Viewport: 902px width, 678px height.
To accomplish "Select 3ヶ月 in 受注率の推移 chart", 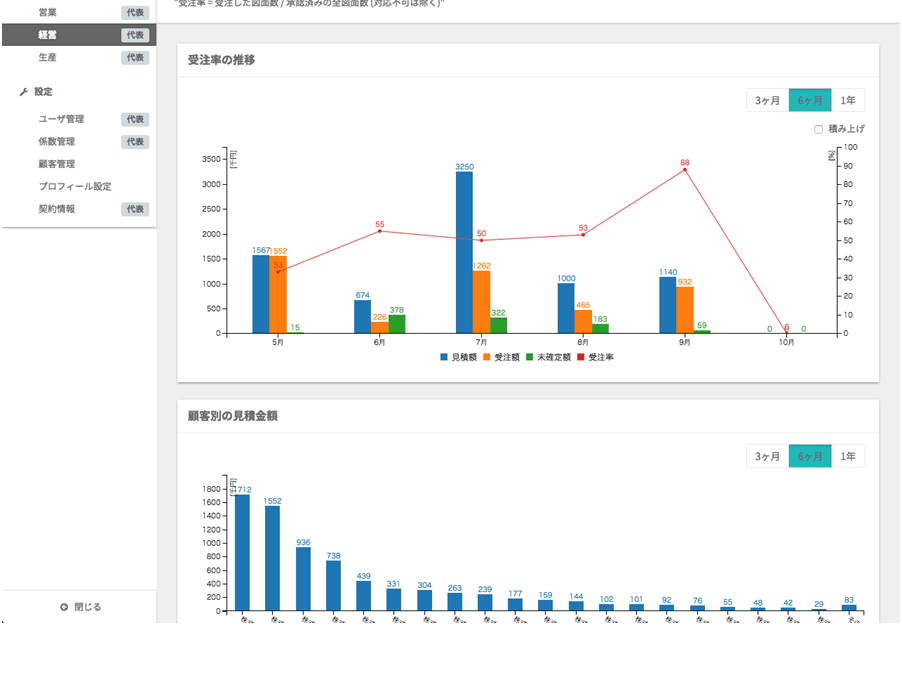I will (767, 100).
